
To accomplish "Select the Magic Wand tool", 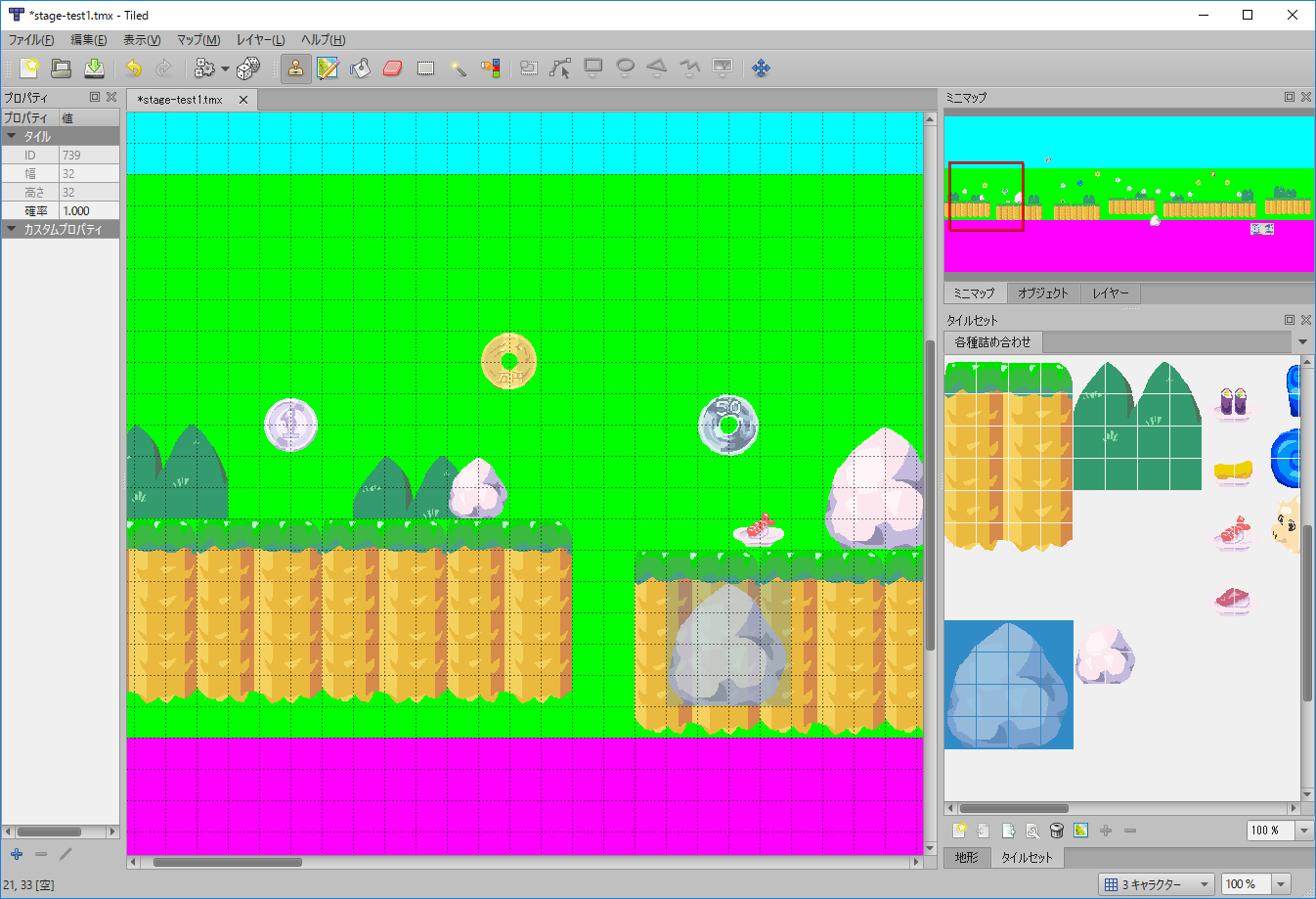I will pyautogui.click(x=458, y=67).
